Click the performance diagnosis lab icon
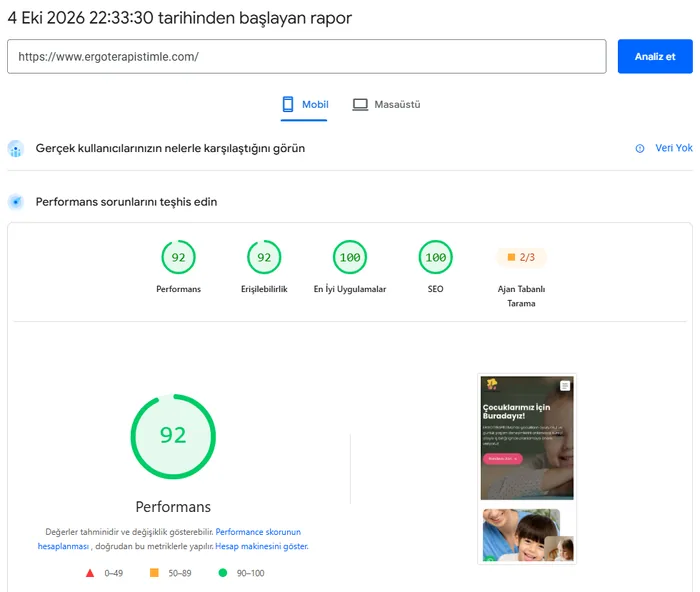This screenshot has width=700, height=592. pyautogui.click(x=16, y=202)
